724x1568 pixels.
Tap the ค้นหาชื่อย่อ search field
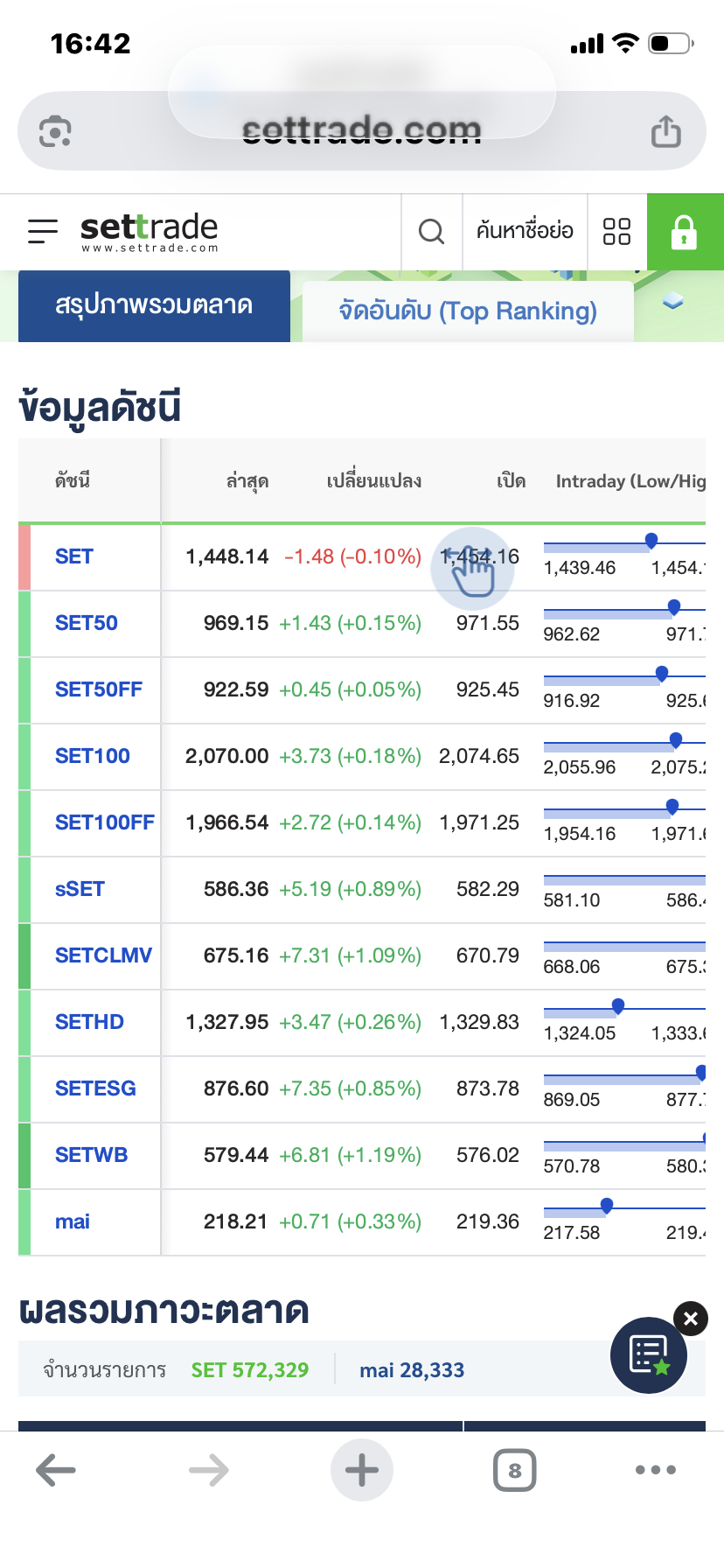tap(525, 231)
